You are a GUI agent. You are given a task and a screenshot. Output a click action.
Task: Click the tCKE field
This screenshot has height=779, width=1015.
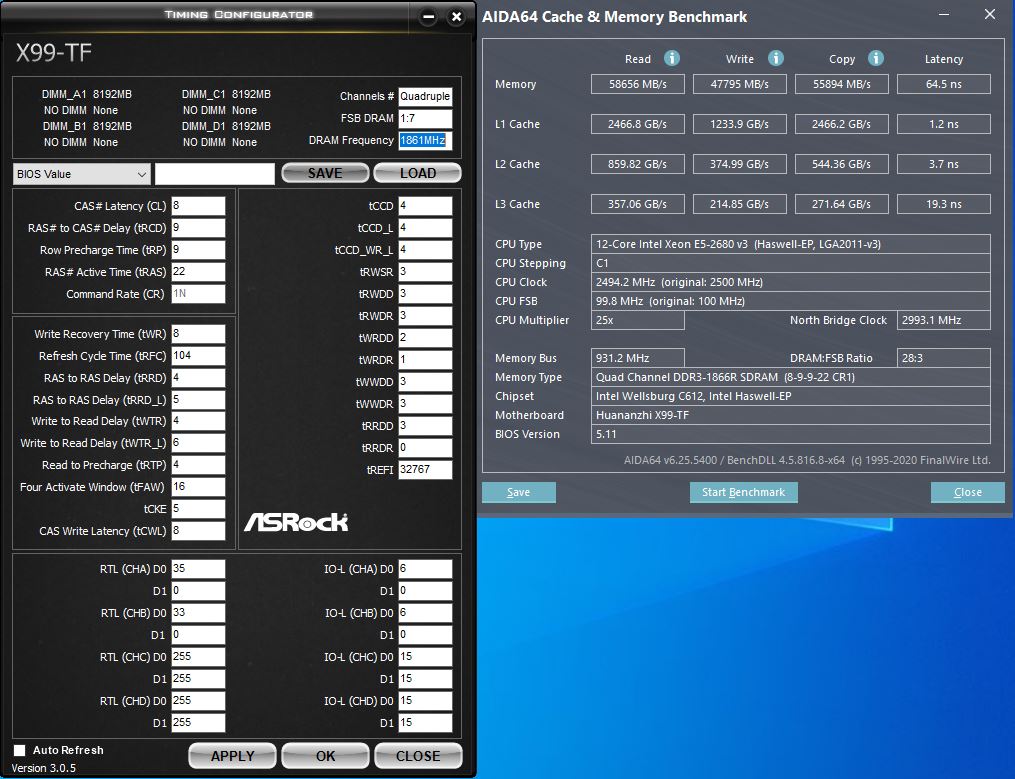[198, 509]
